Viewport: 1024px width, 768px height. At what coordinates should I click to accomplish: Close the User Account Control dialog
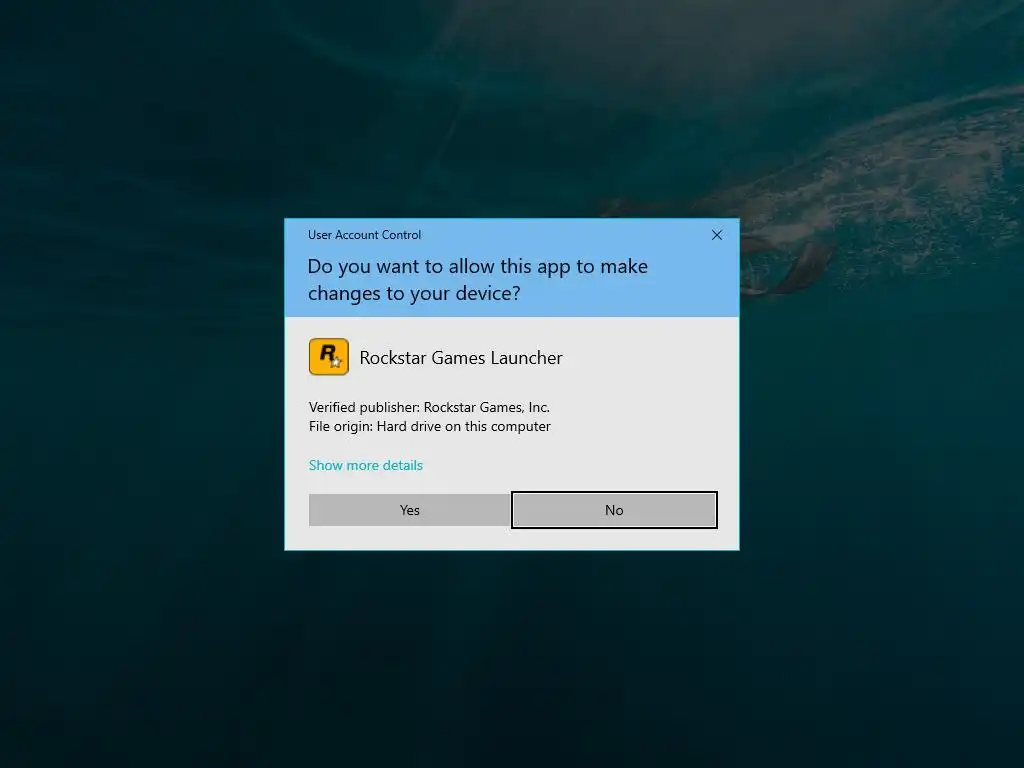(x=716, y=235)
